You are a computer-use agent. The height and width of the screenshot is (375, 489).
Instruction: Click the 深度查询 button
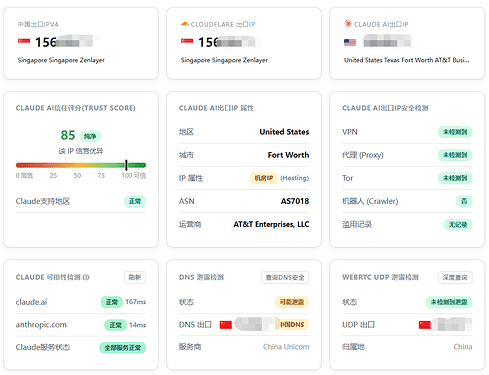pos(455,277)
